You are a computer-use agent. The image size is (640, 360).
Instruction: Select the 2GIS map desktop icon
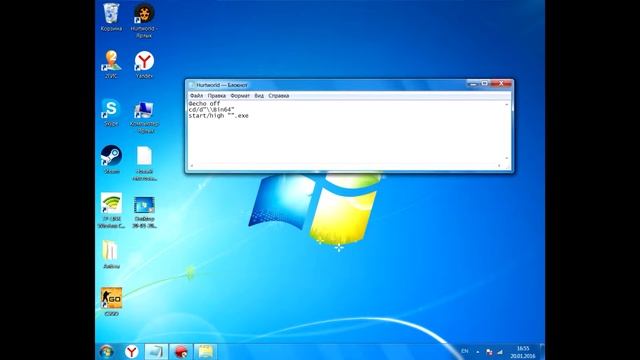[x=111, y=64]
